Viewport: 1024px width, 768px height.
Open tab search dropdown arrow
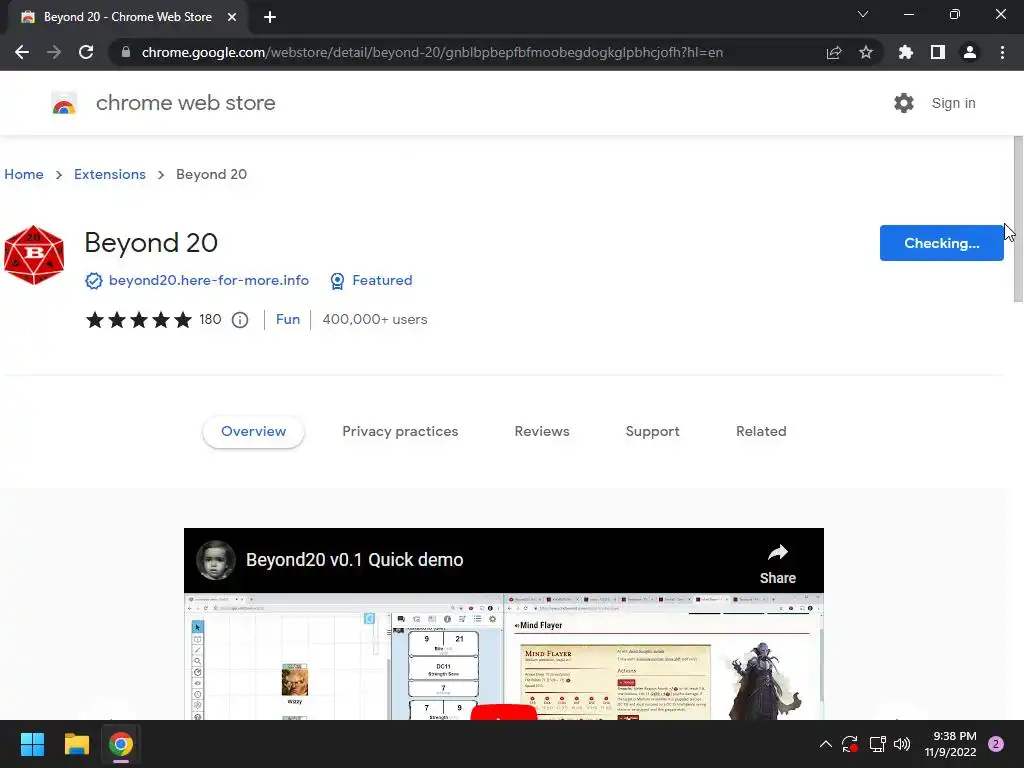(863, 14)
